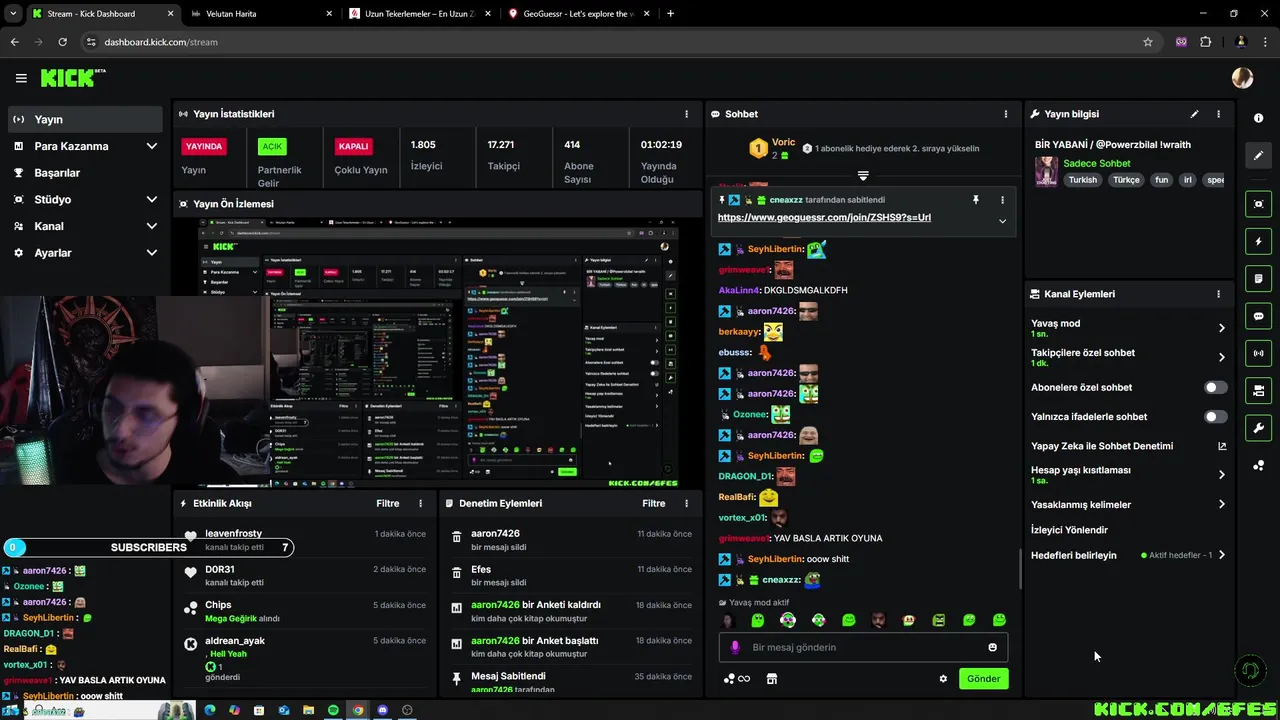
Task: Click the Chrome extensions puzzle icon
Action: click(x=1205, y=42)
